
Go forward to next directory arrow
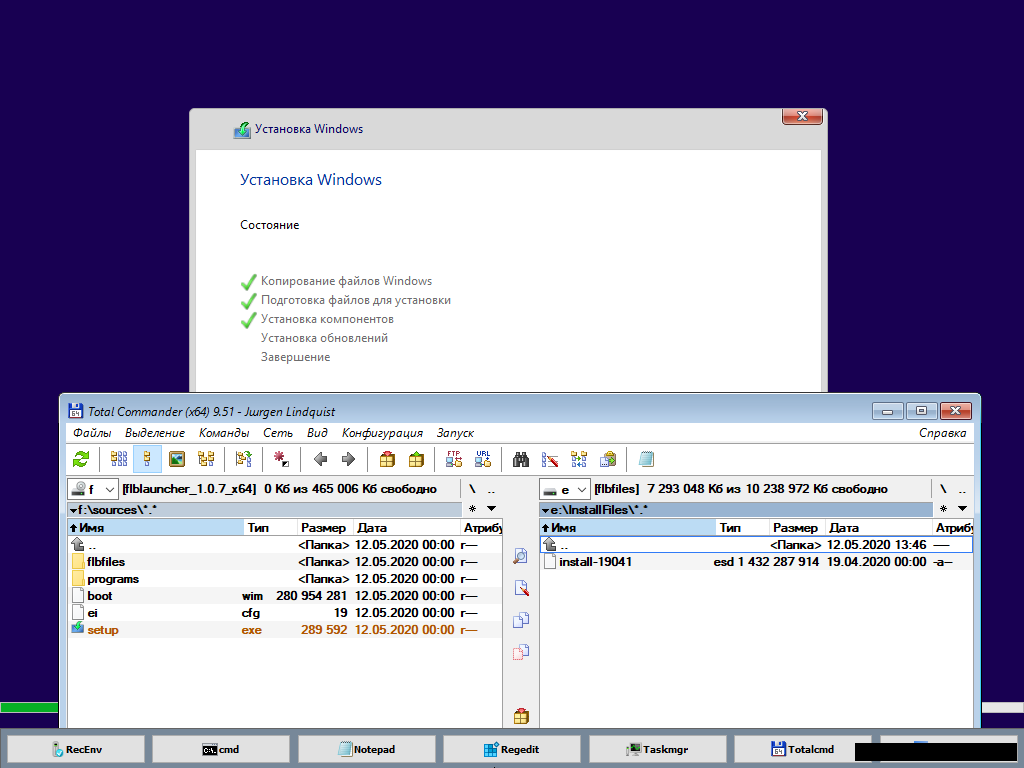point(349,459)
